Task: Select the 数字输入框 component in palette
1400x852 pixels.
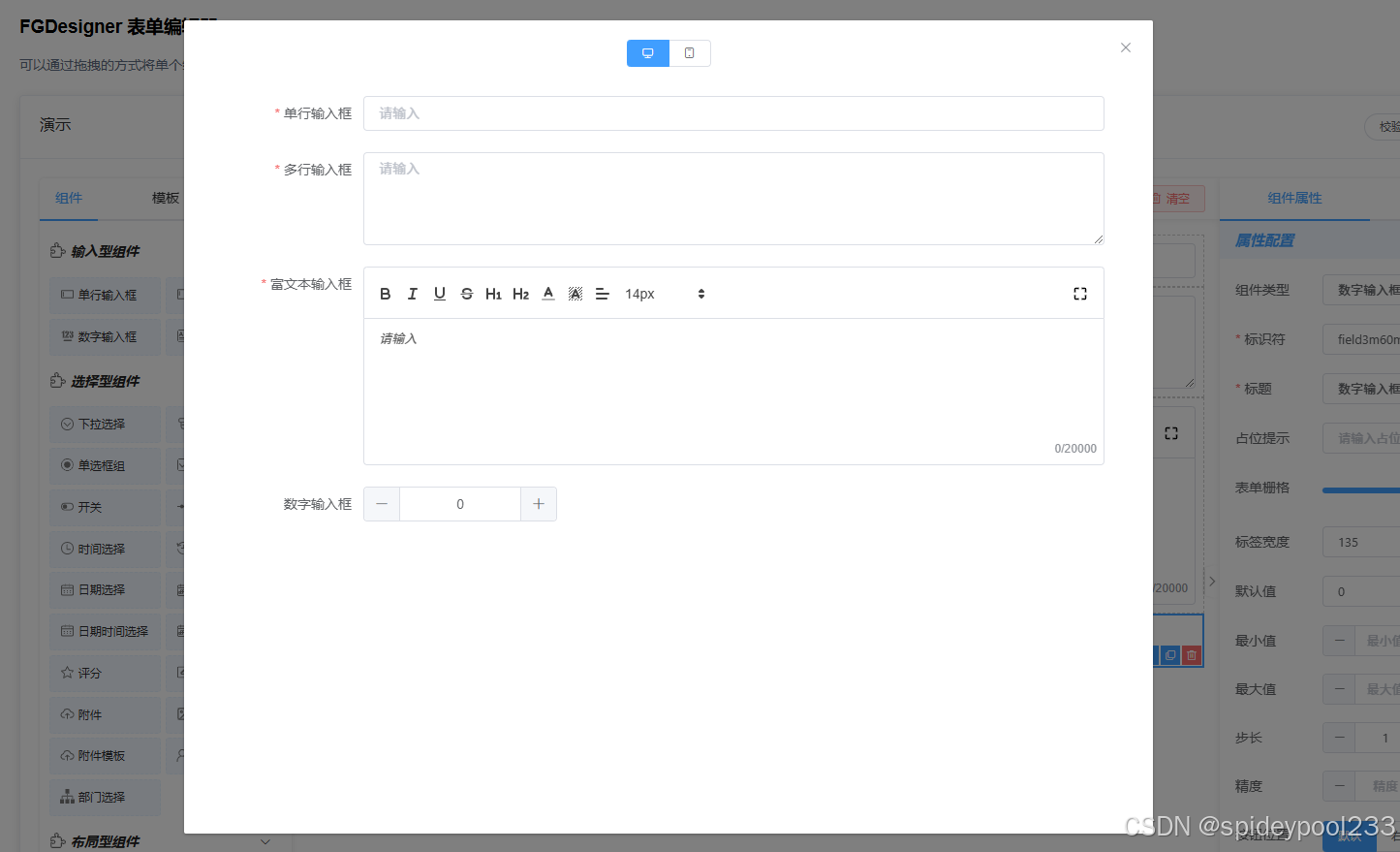Action: 105,336
